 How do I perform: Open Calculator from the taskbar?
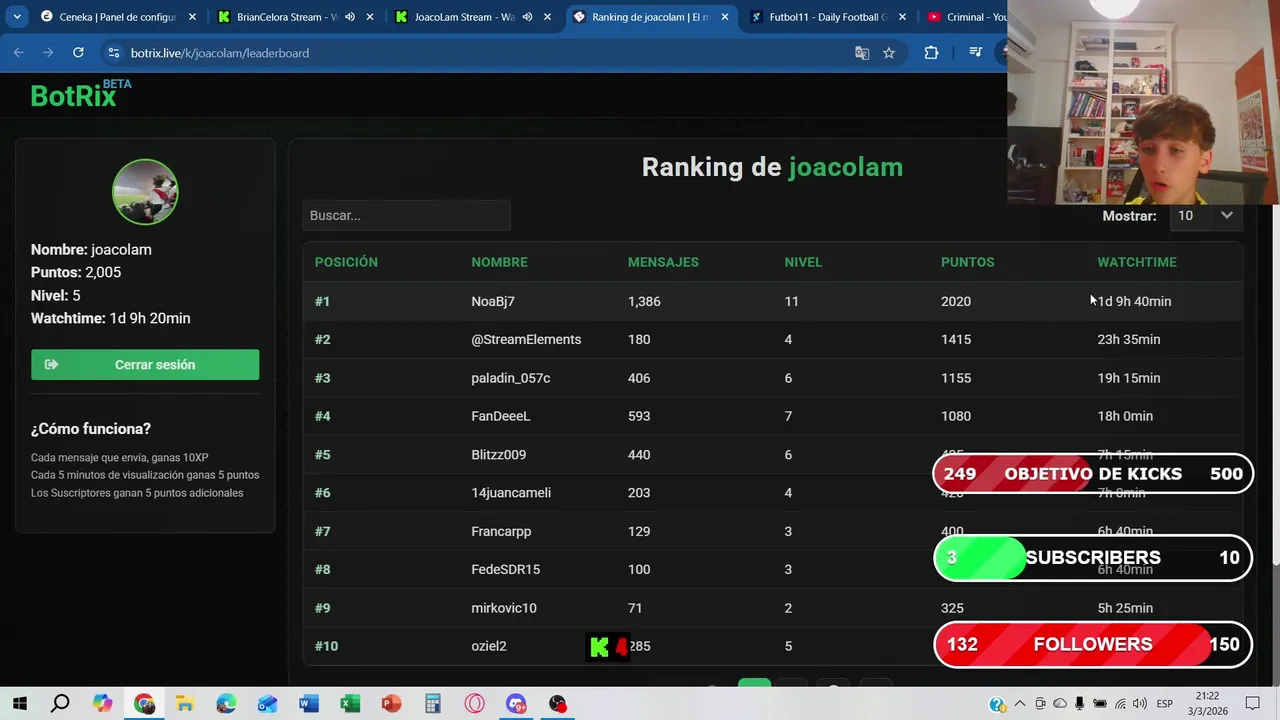(x=433, y=704)
